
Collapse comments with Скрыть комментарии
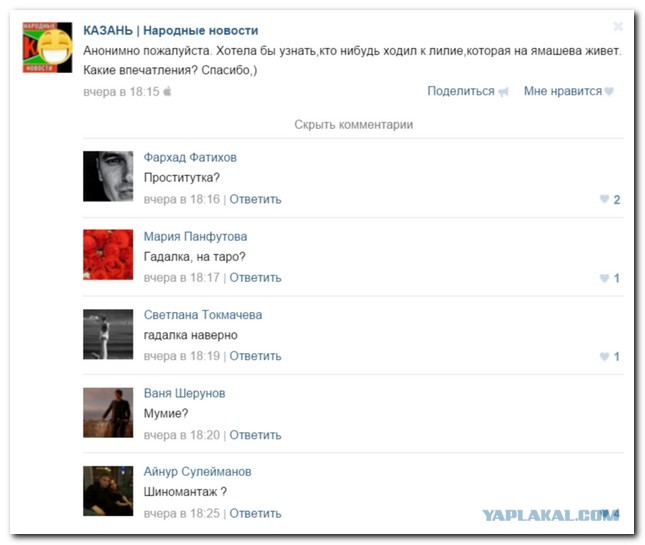click(x=354, y=124)
